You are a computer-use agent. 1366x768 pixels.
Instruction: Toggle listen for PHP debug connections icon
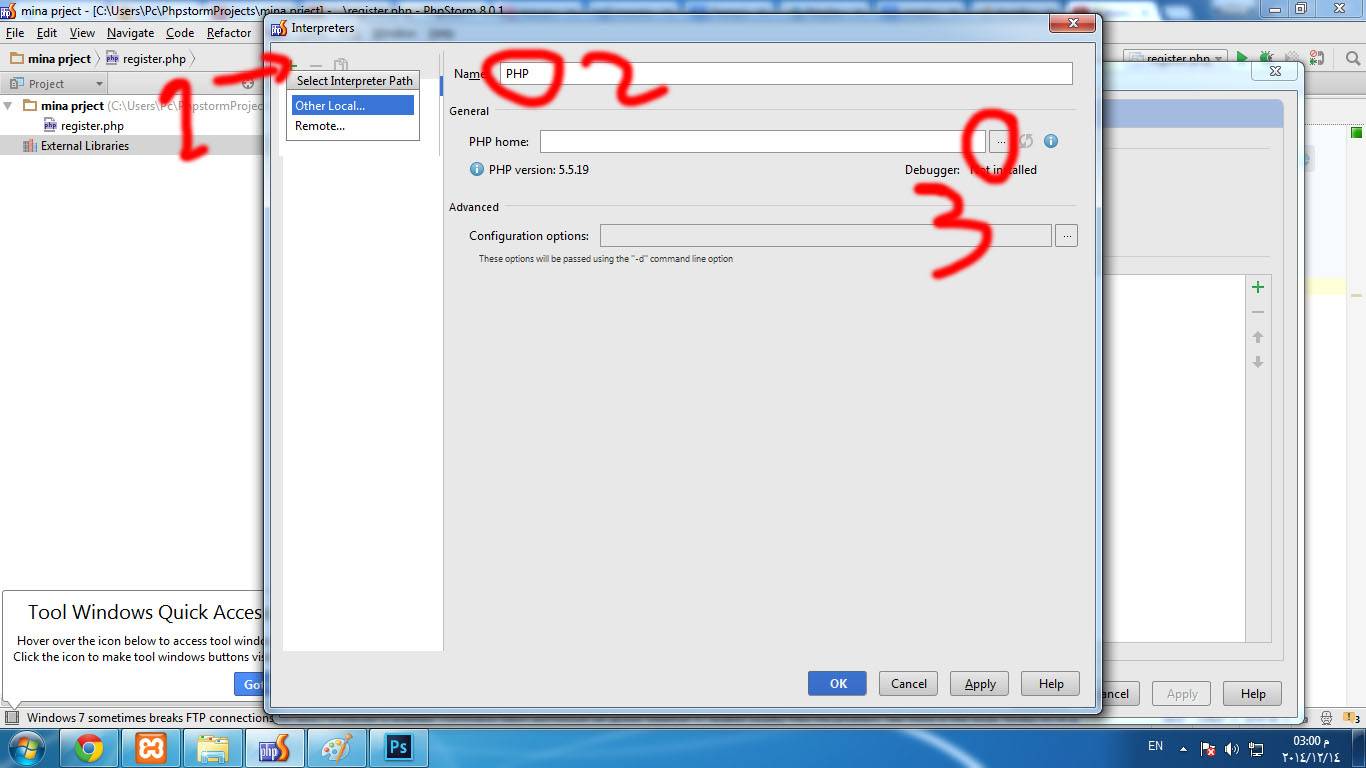click(1316, 59)
